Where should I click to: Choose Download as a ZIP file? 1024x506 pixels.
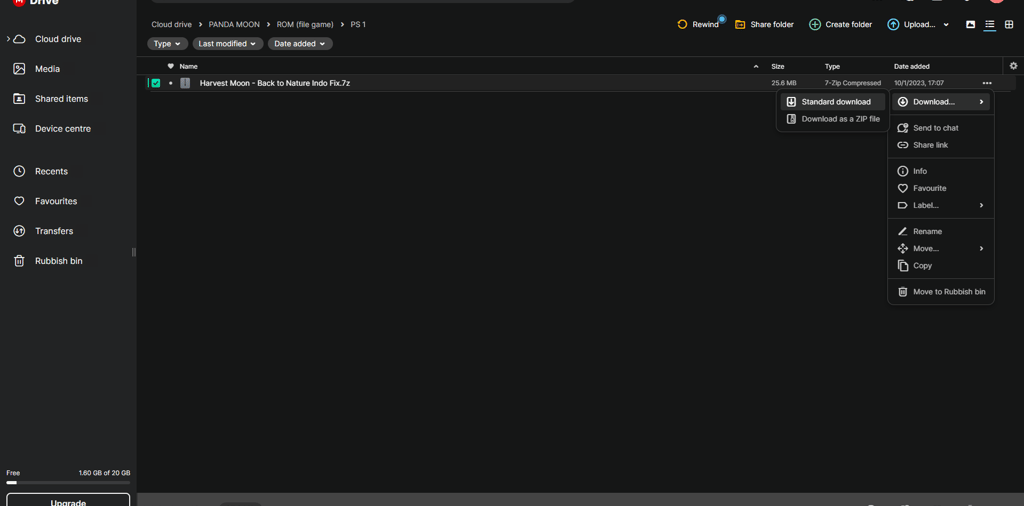click(x=833, y=119)
